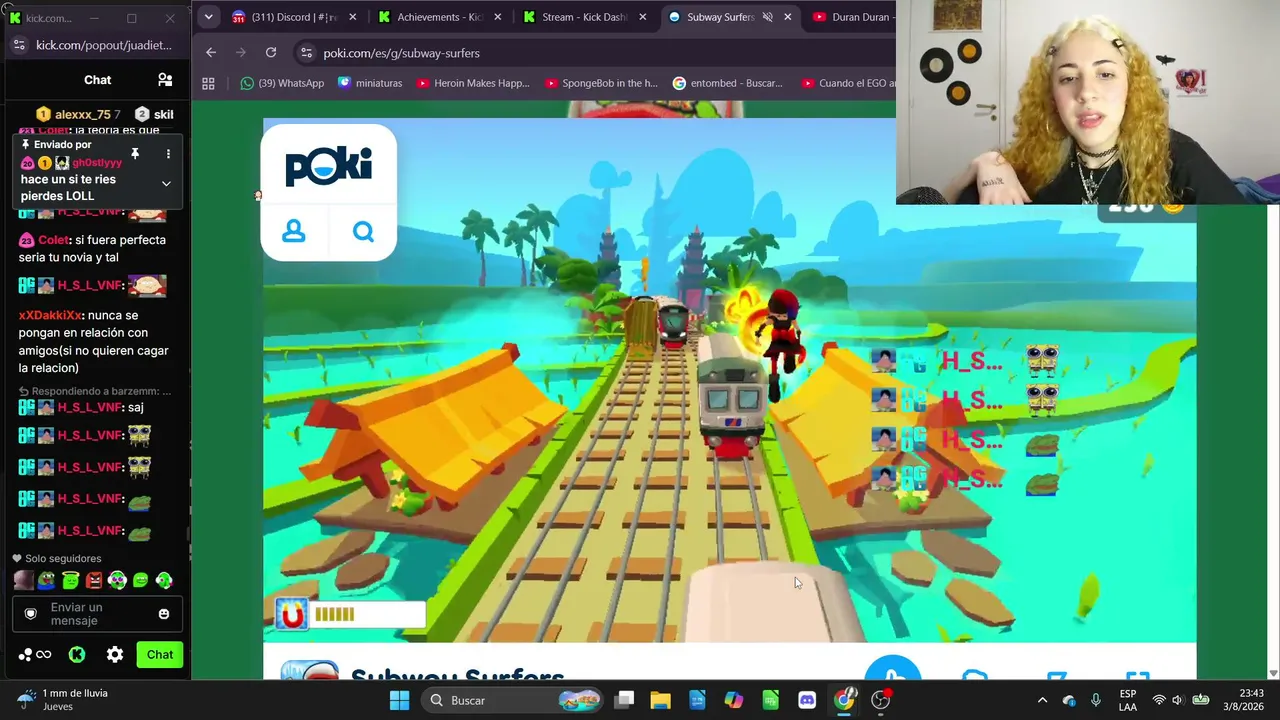Screen dimensions: 1280x720
Task: Open 'Heroin Makes Happ...' bookmark
Action: [472, 83]
